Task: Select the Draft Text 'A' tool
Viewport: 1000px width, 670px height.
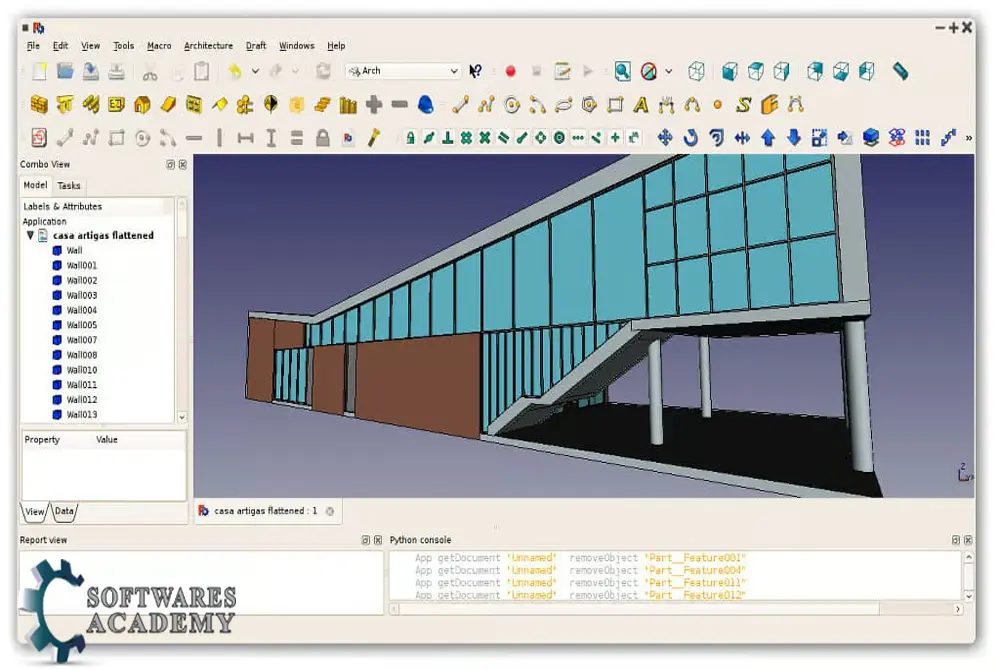Action: (x=641, y=105)
